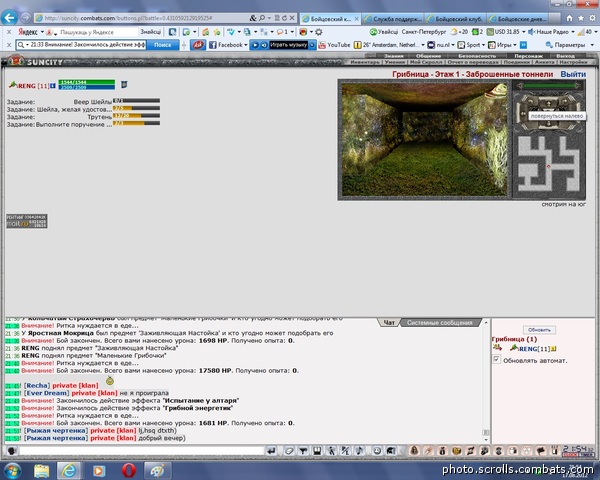
Task: Click the Windows Start button
Action: pyautogui.click(x=13, y=470)
